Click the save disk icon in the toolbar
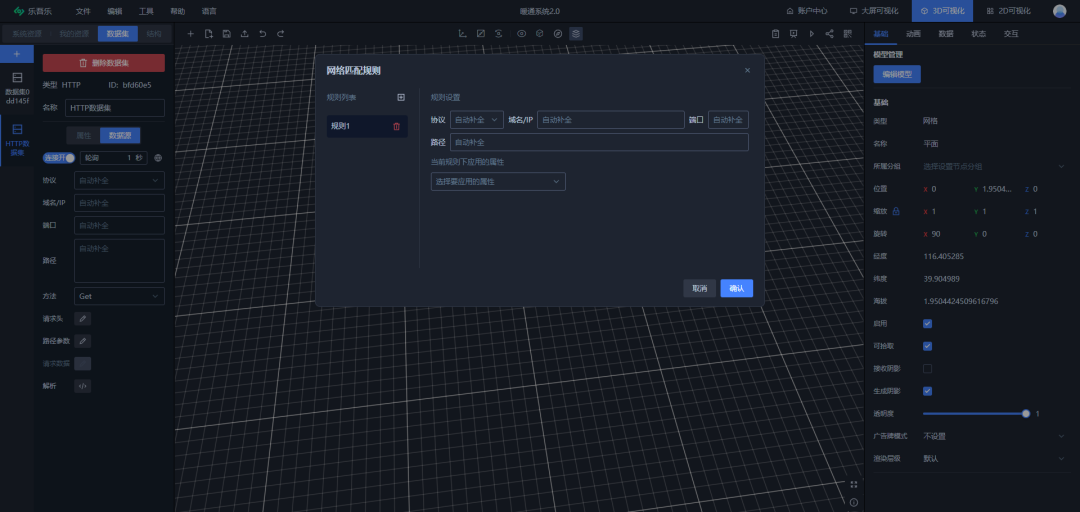Viewport: 1080px width, 512px height. tap(227, 34)
